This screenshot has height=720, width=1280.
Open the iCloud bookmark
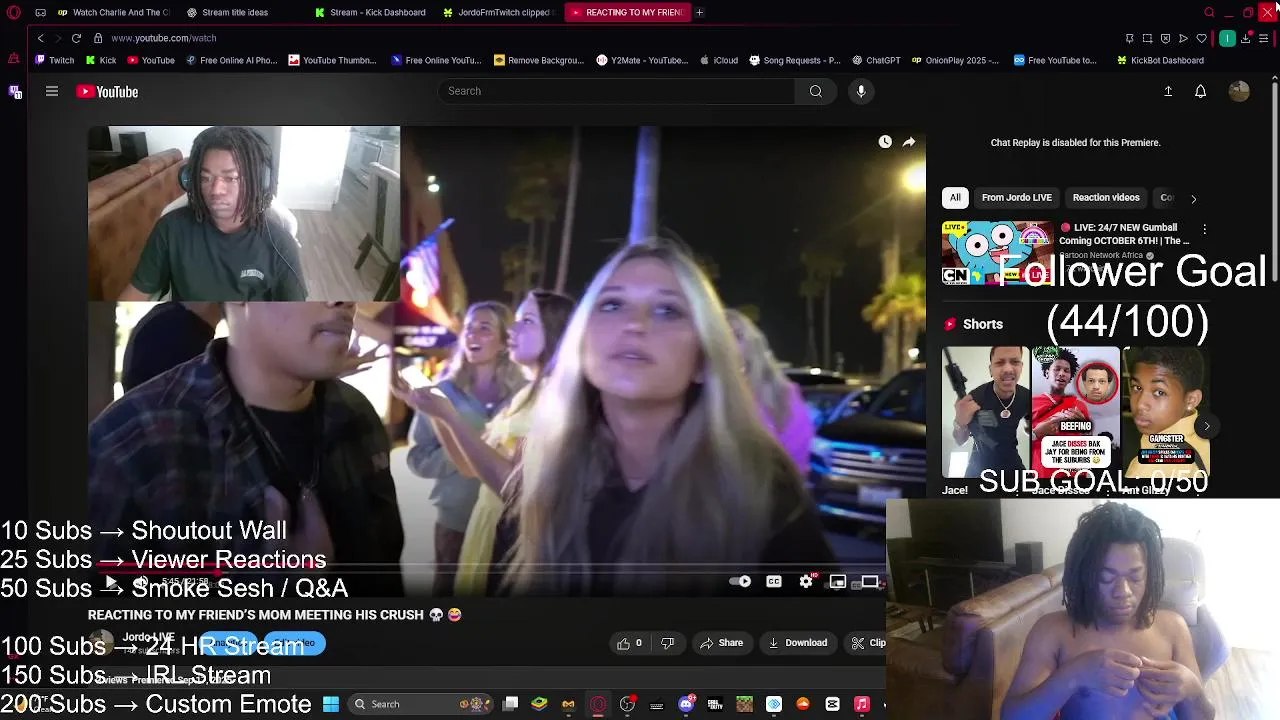tap(719, 60)
